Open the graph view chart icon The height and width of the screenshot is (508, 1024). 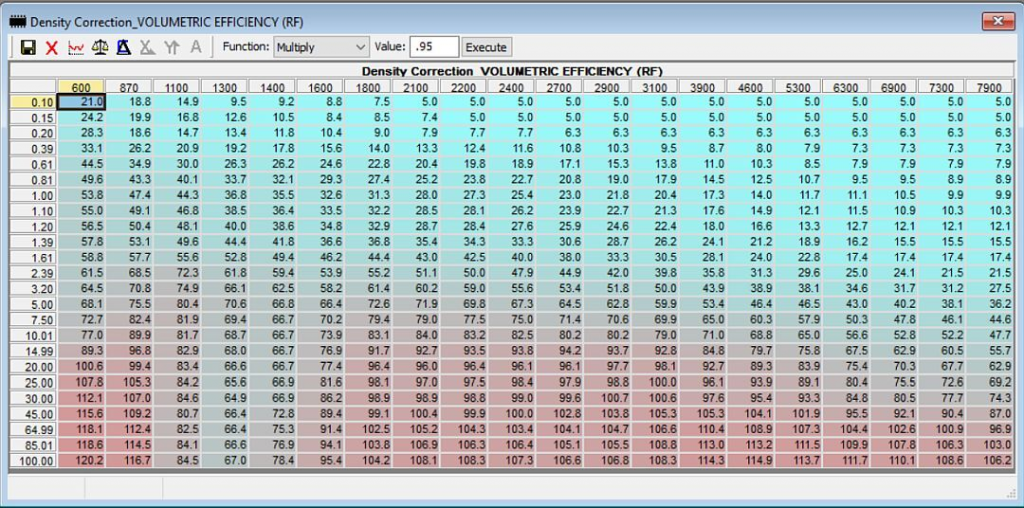(x=76, y=47)
